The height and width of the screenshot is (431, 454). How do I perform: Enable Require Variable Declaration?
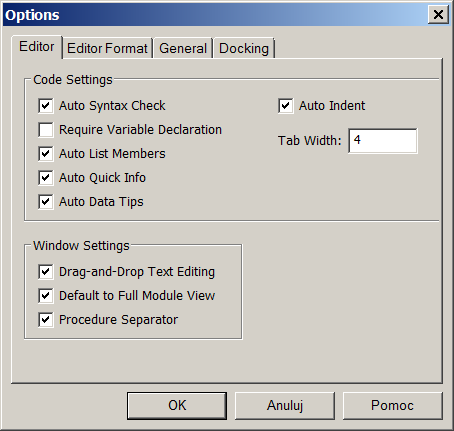point(46,130)
